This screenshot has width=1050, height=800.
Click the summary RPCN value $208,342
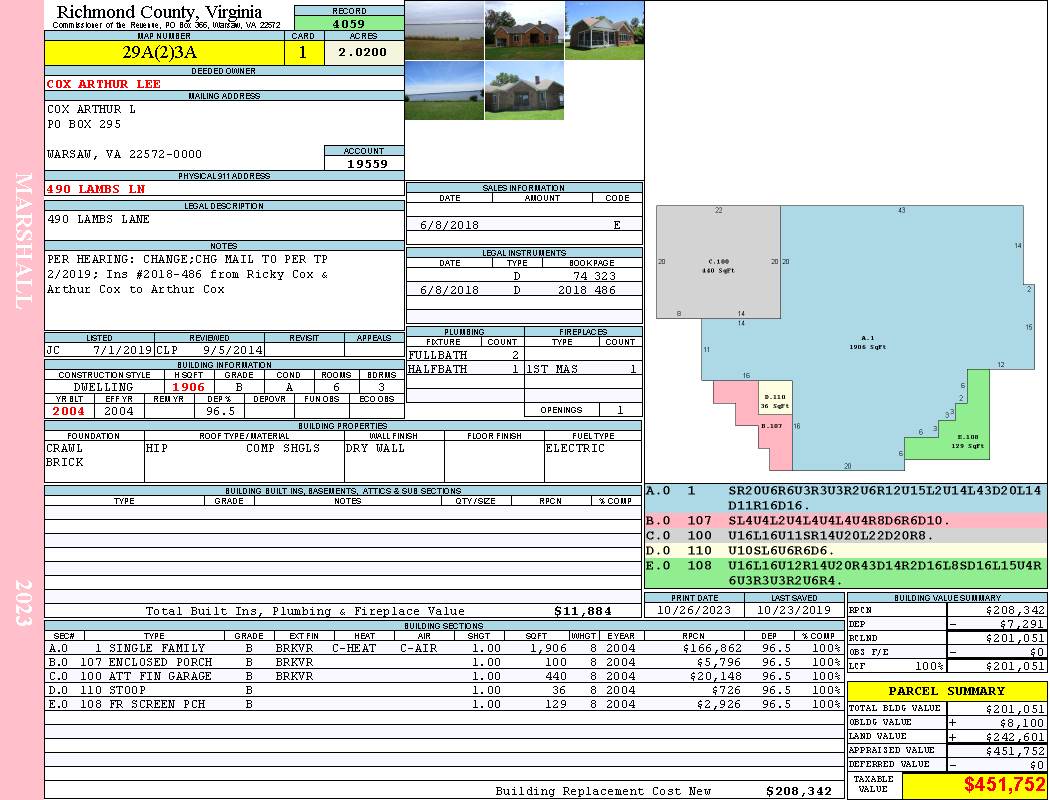(x=1015, y=611)
